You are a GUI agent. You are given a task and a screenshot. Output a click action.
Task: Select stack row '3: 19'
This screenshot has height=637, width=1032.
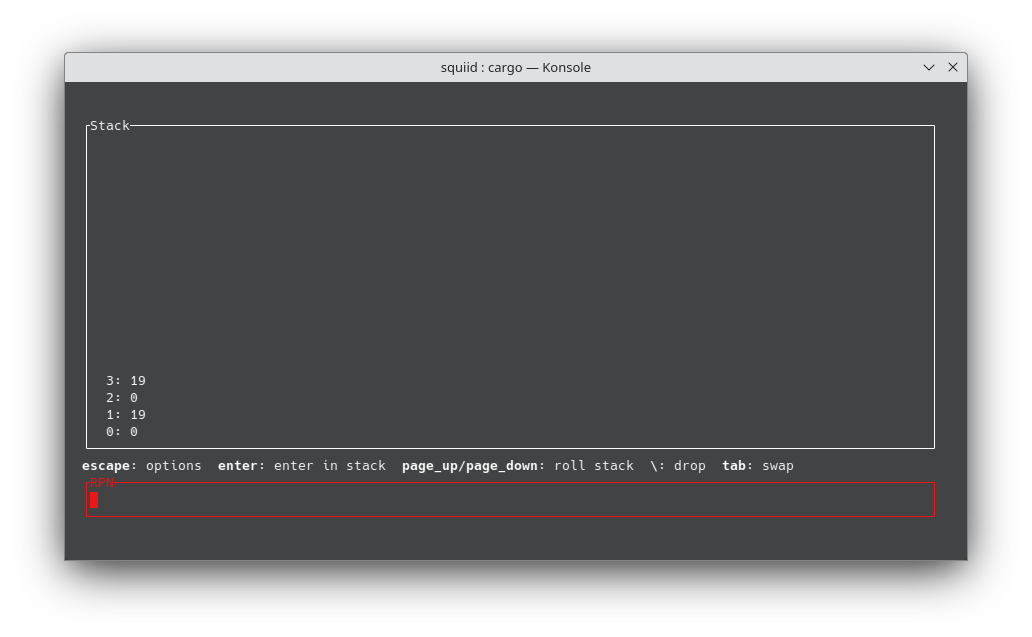[126, 380]
